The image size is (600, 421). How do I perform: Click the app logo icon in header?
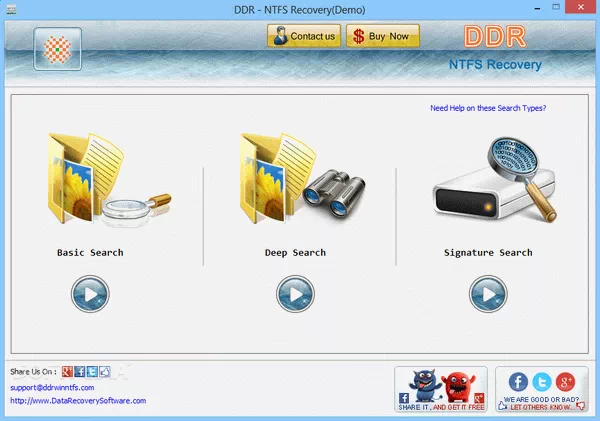[x=58, y=49]
